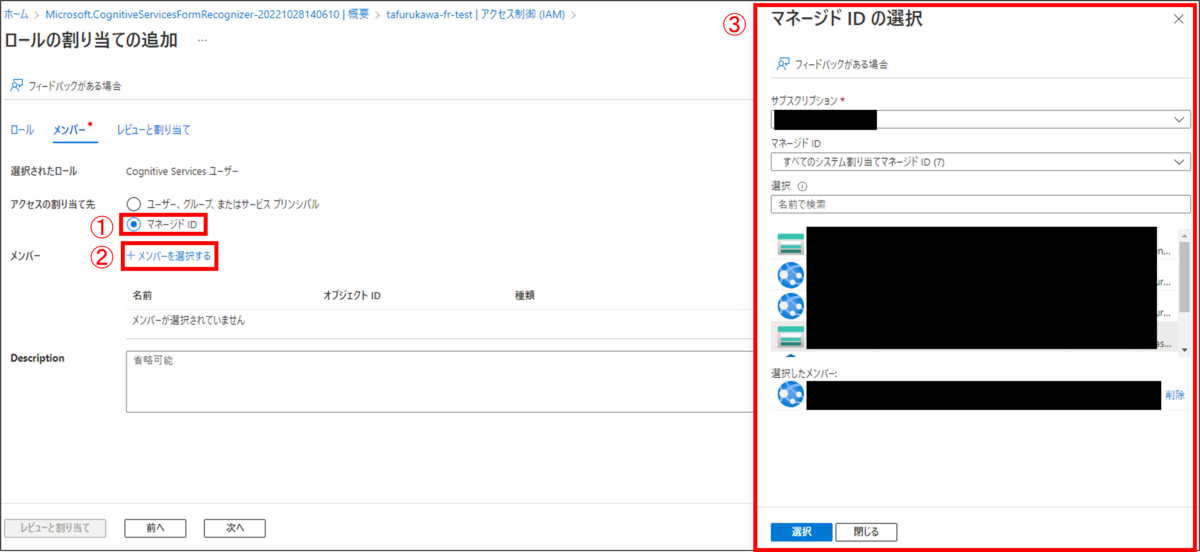Go to ホーム in the breadcrumb

coord(16,15)
